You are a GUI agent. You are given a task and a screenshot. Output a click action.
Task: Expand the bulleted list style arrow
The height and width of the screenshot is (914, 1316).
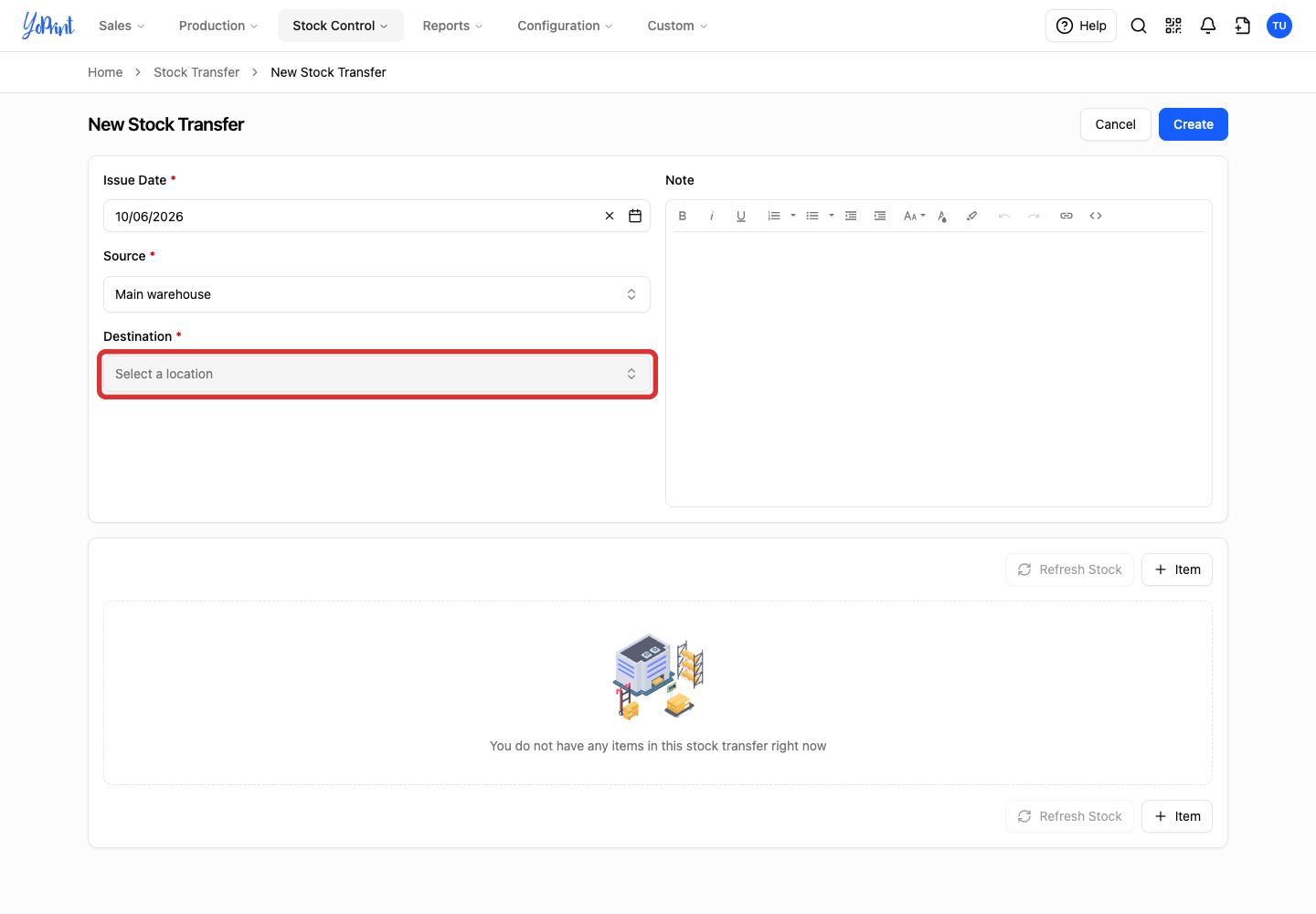click(x=832, y=216)
